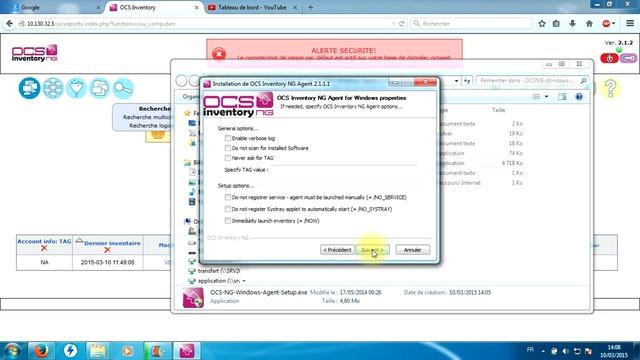
Task: Click the volume speaker icon in system tray
Action: click(565, 351)
